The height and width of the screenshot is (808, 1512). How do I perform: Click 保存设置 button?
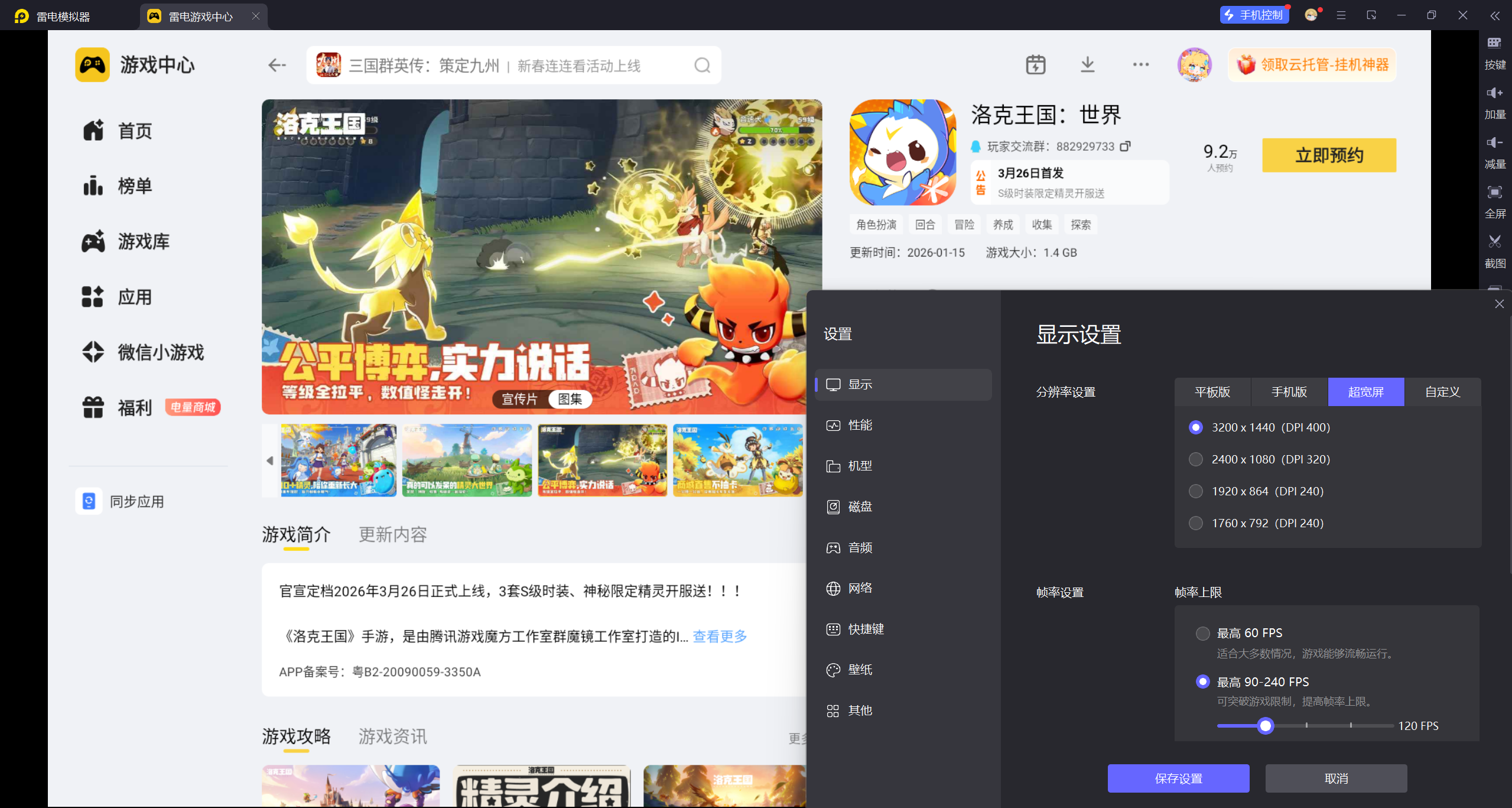(x=1178, y=778)
